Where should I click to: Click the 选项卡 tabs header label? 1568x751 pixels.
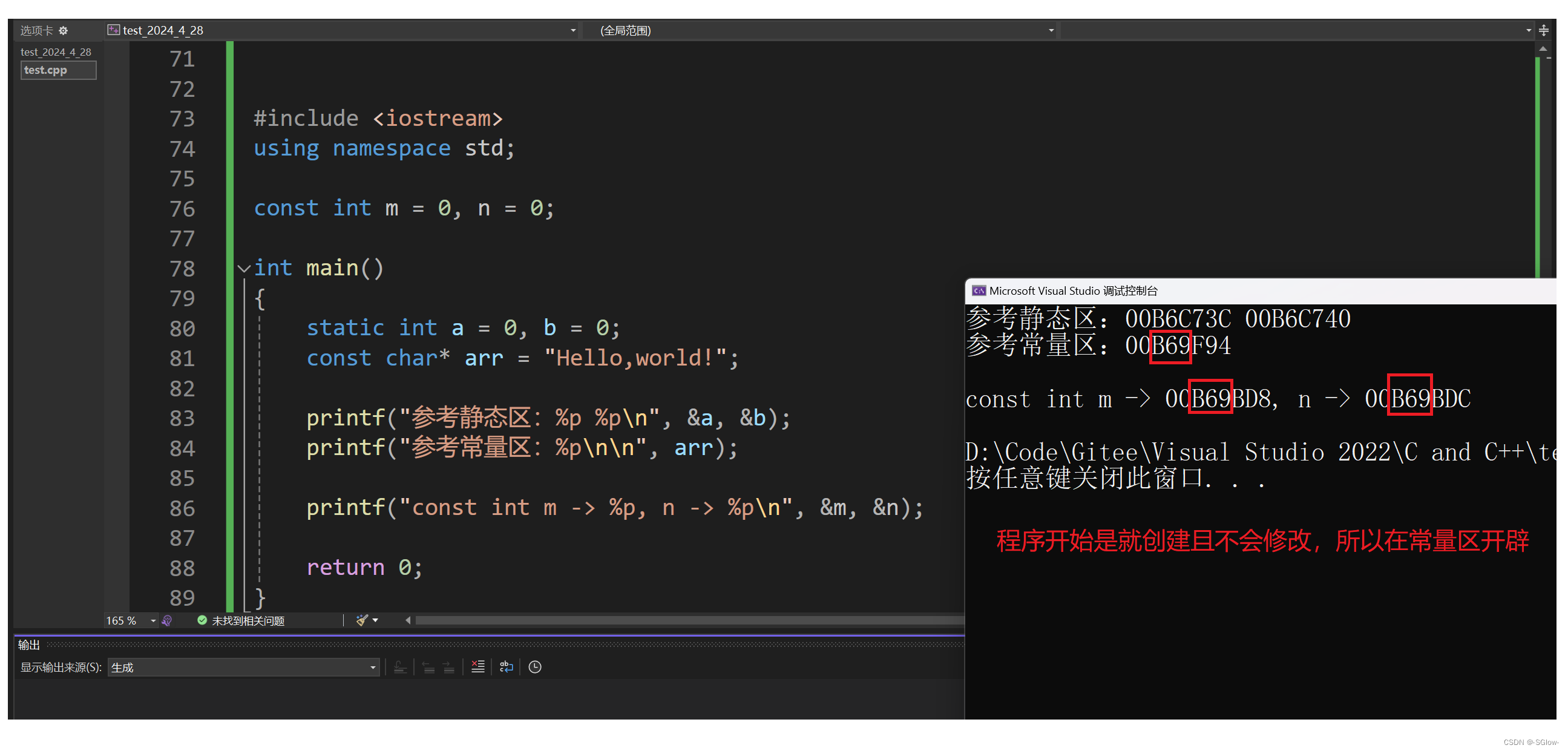point(36,30)
